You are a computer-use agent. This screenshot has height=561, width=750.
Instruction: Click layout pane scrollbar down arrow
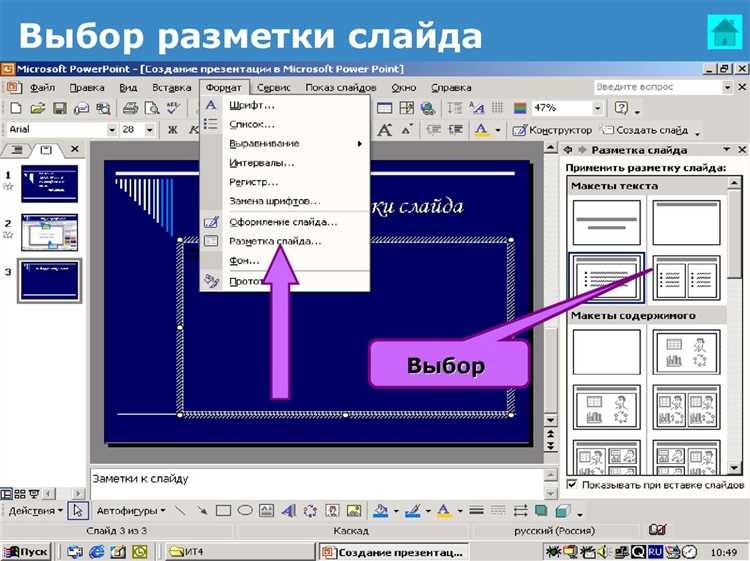734,468
